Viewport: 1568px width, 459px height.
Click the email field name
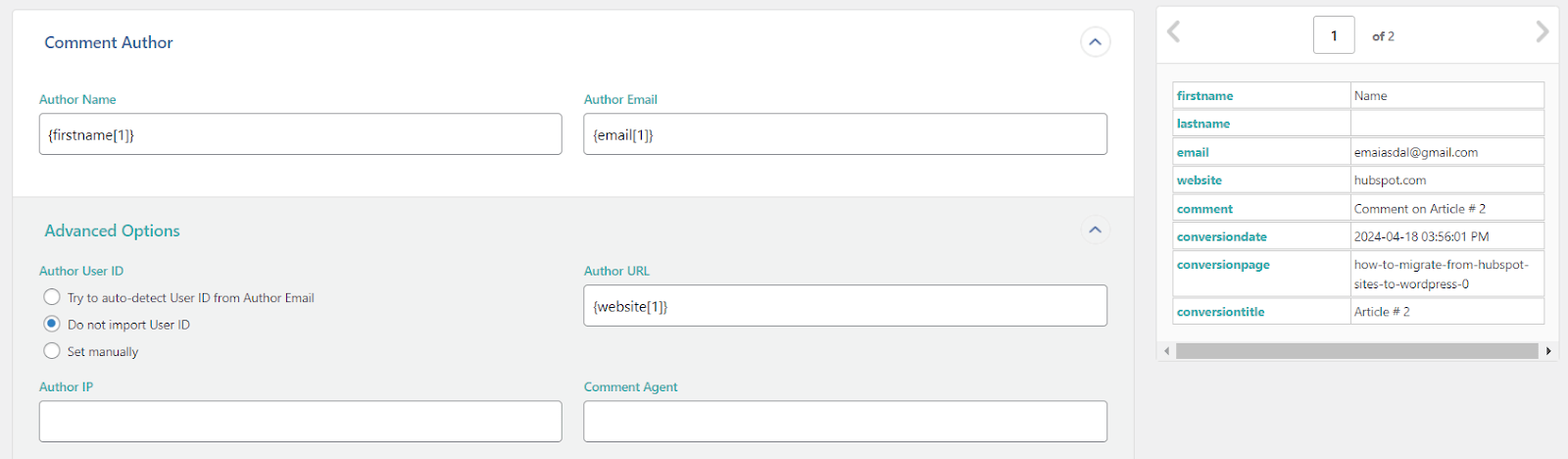pos(1193,153)
